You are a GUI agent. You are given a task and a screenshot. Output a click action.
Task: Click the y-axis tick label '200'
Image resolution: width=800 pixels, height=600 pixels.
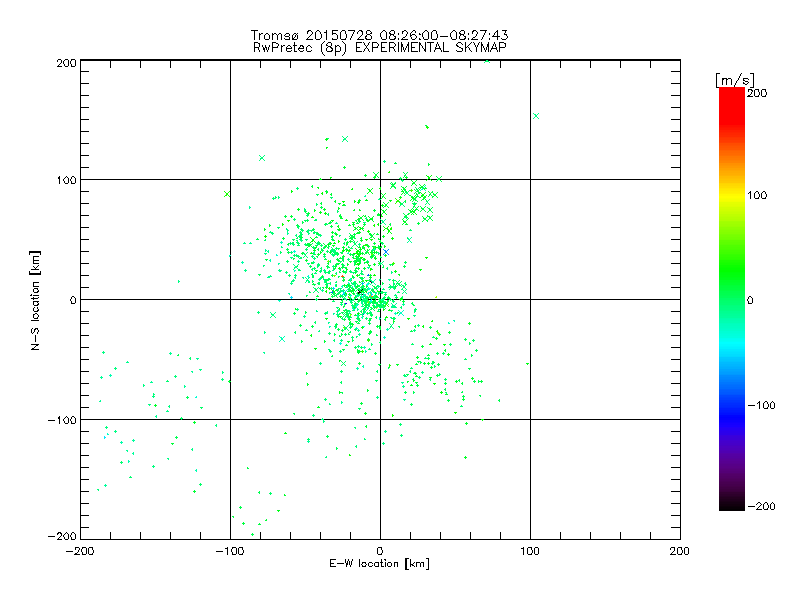pos(66,63)
